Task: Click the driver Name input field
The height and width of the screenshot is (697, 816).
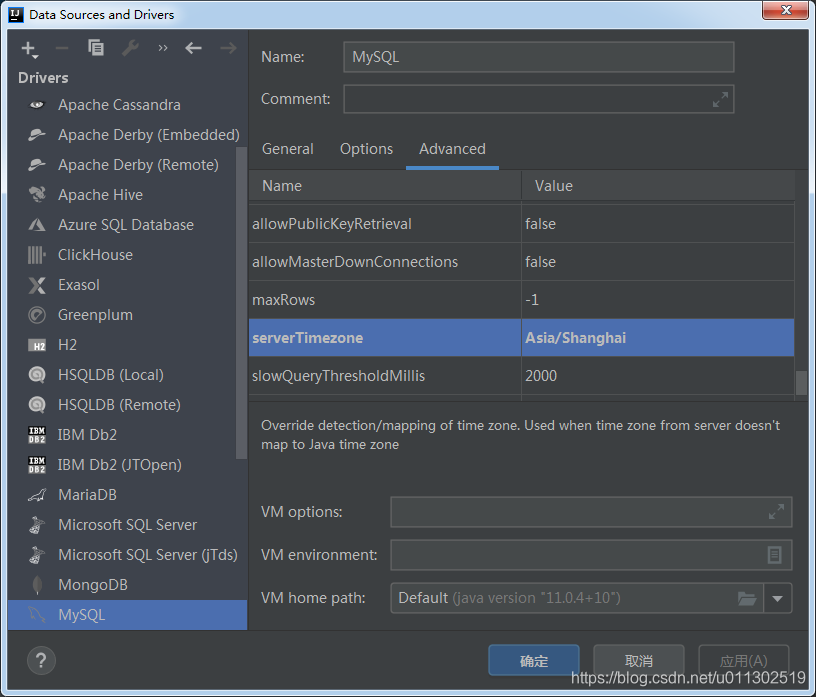Action: coord(539,57)
